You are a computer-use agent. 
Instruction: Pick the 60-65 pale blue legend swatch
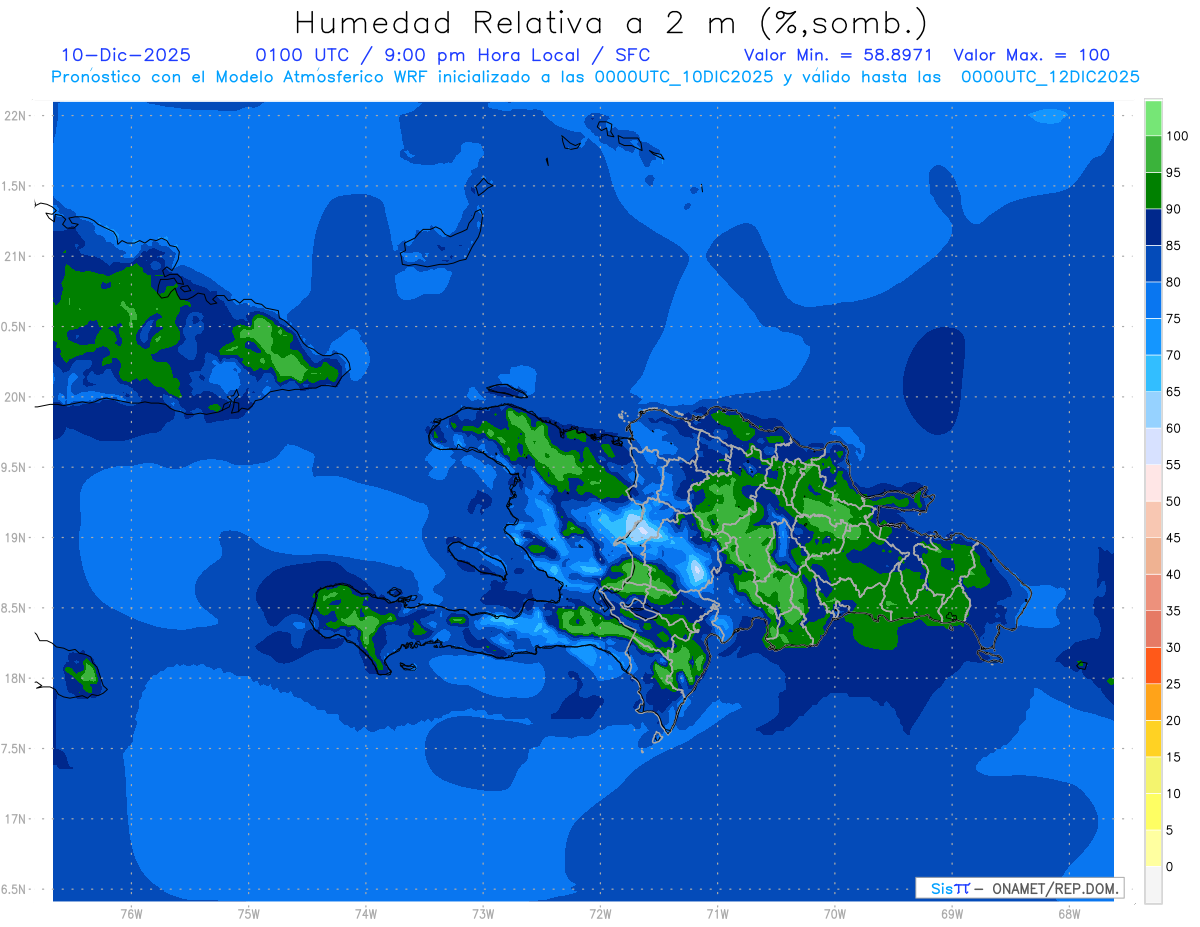point(1153,409)
